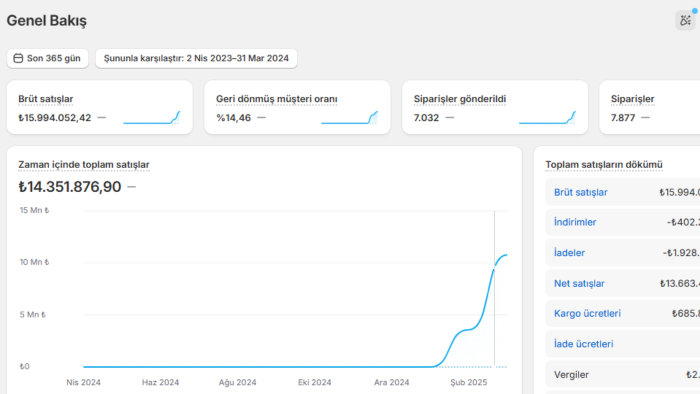Click the Geri dönmüş müşteri oranı sparkline
Screen dimensions: 700x394
point(350,118)
